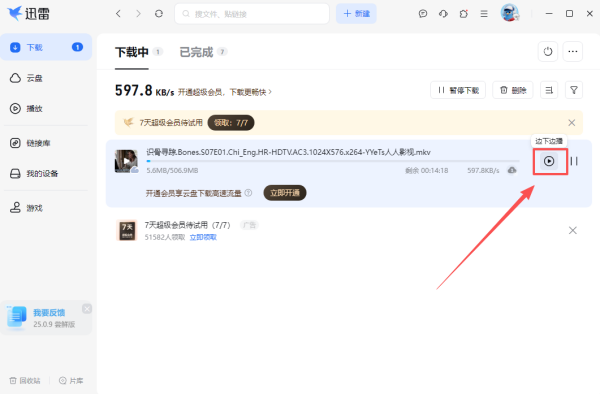Click 开通超级会员，下载更畅快 link

[x=225, y=92]
